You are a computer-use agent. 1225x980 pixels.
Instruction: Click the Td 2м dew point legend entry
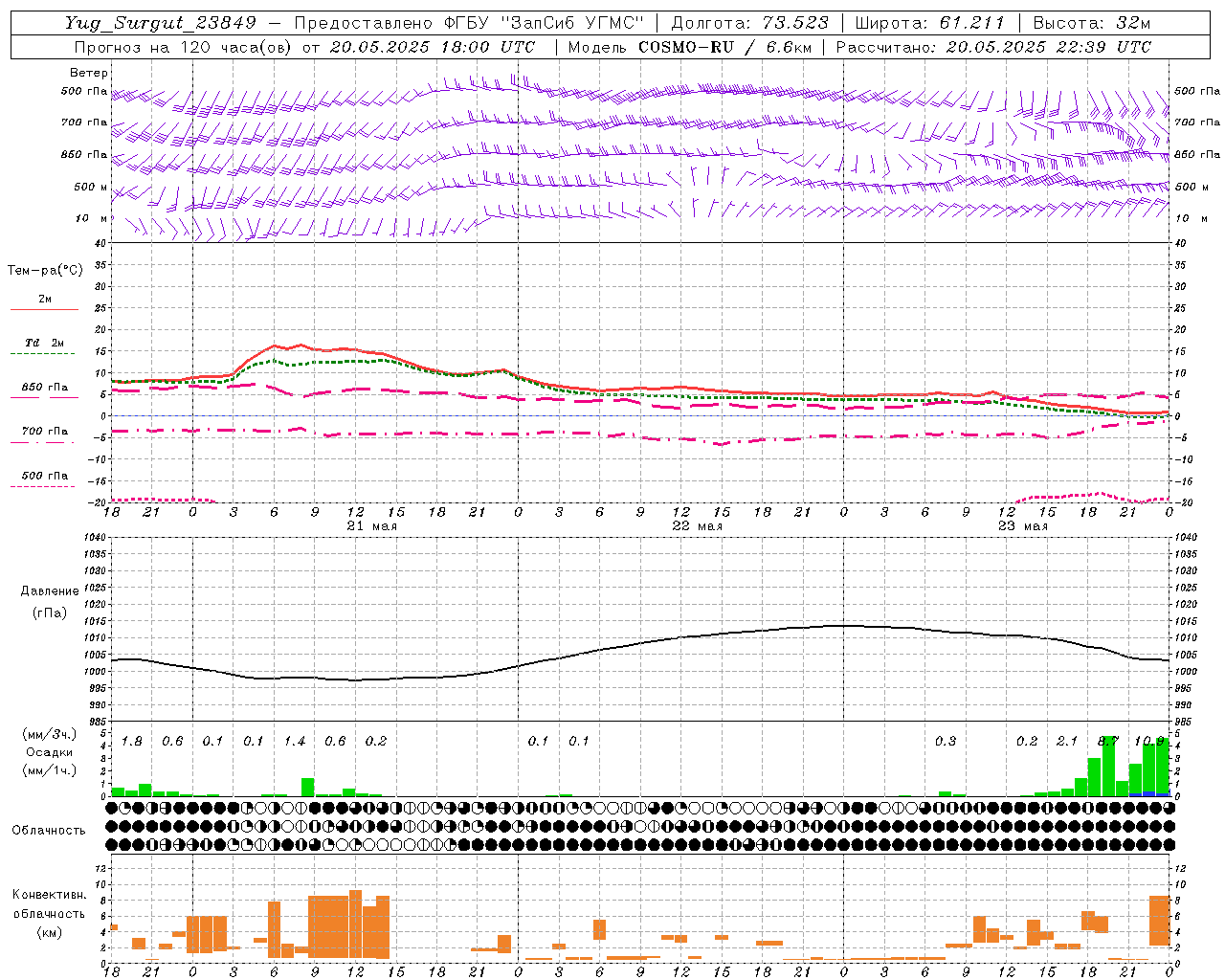tap(45, 343)
